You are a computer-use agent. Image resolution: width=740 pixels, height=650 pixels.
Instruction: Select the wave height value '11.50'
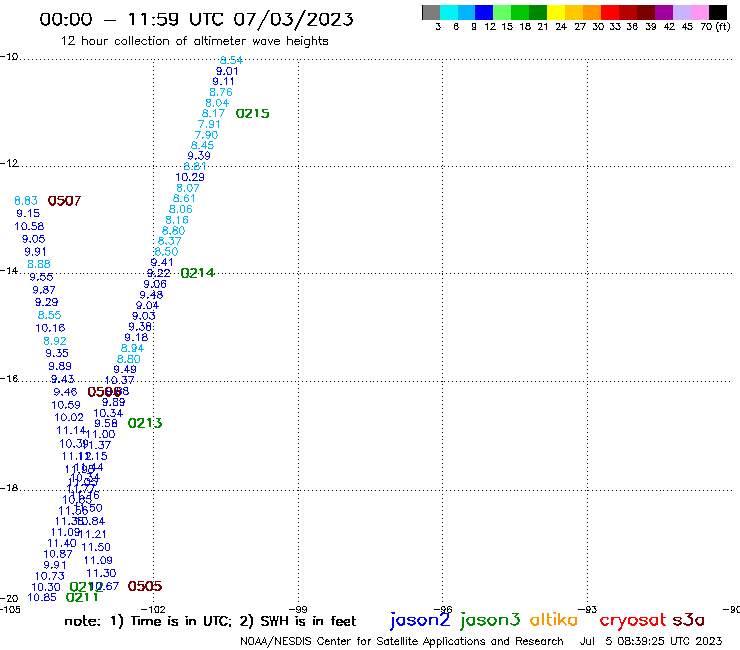(96, 548)
